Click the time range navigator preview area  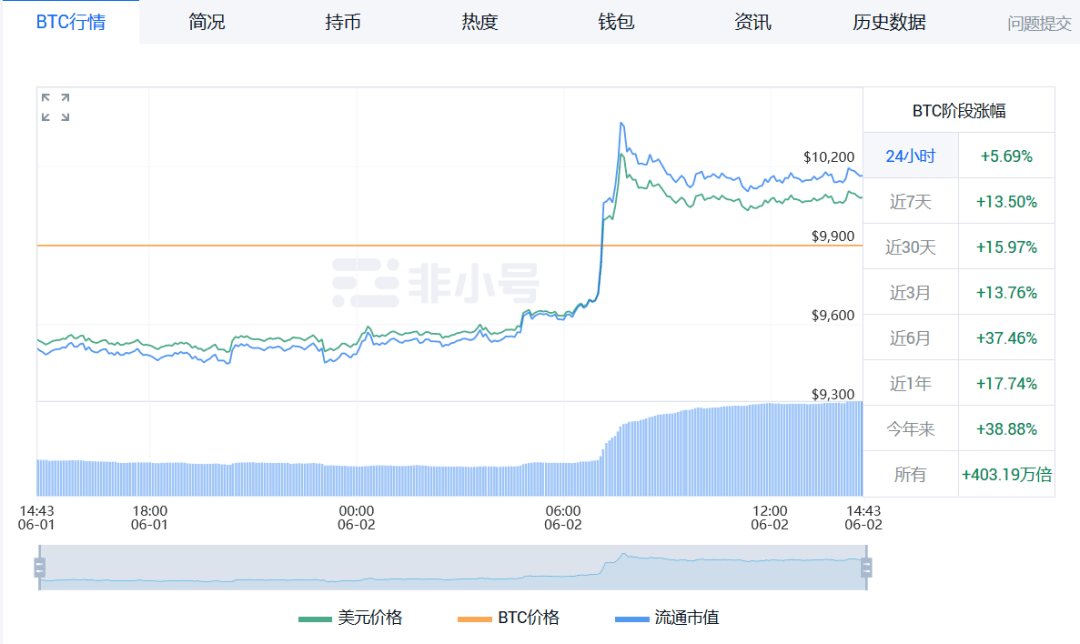pos(453,568)
